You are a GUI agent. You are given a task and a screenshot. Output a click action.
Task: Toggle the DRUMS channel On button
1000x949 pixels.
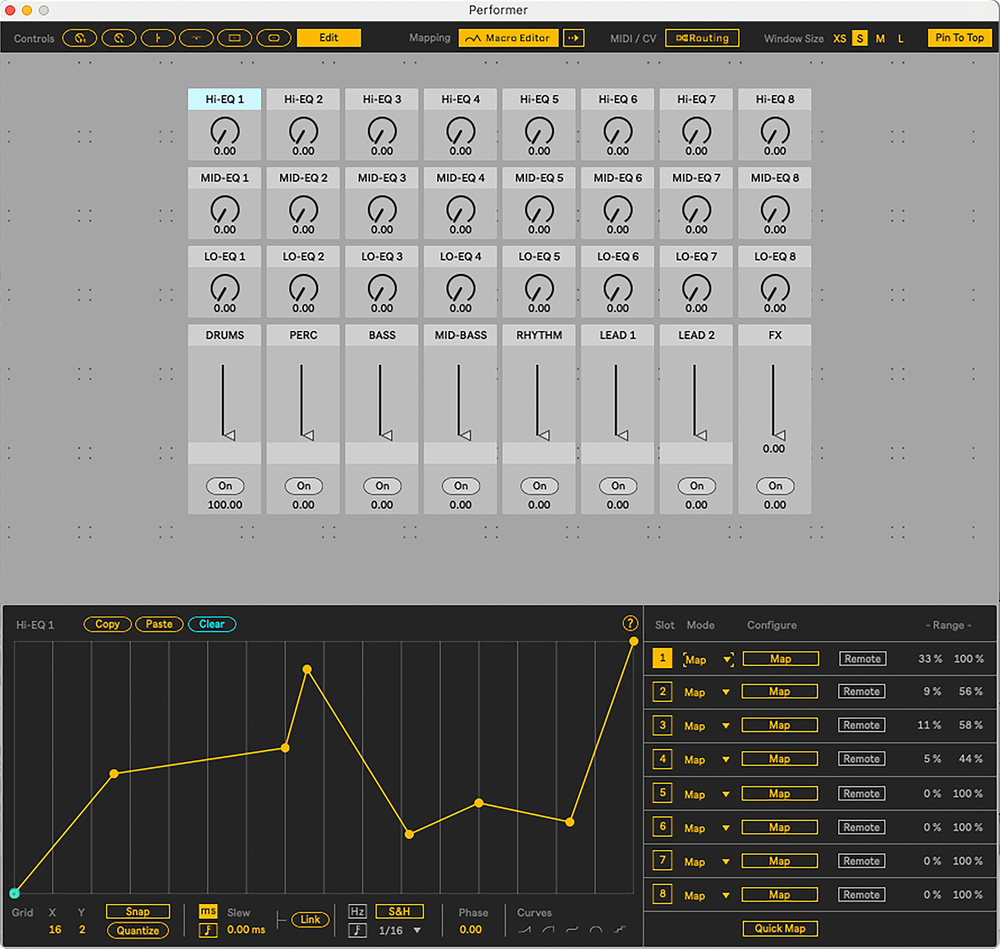tap(225, 486)
